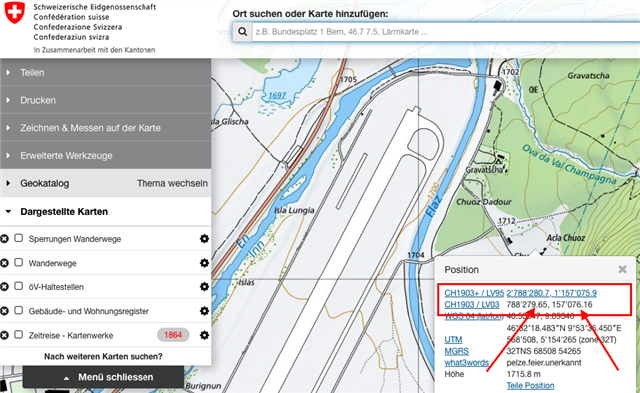The height and width of the screenshot is (393, 640).
Task: Enable Gebäude- und Wohnungsregister checkbox
Action: click(x=18, y=310)
